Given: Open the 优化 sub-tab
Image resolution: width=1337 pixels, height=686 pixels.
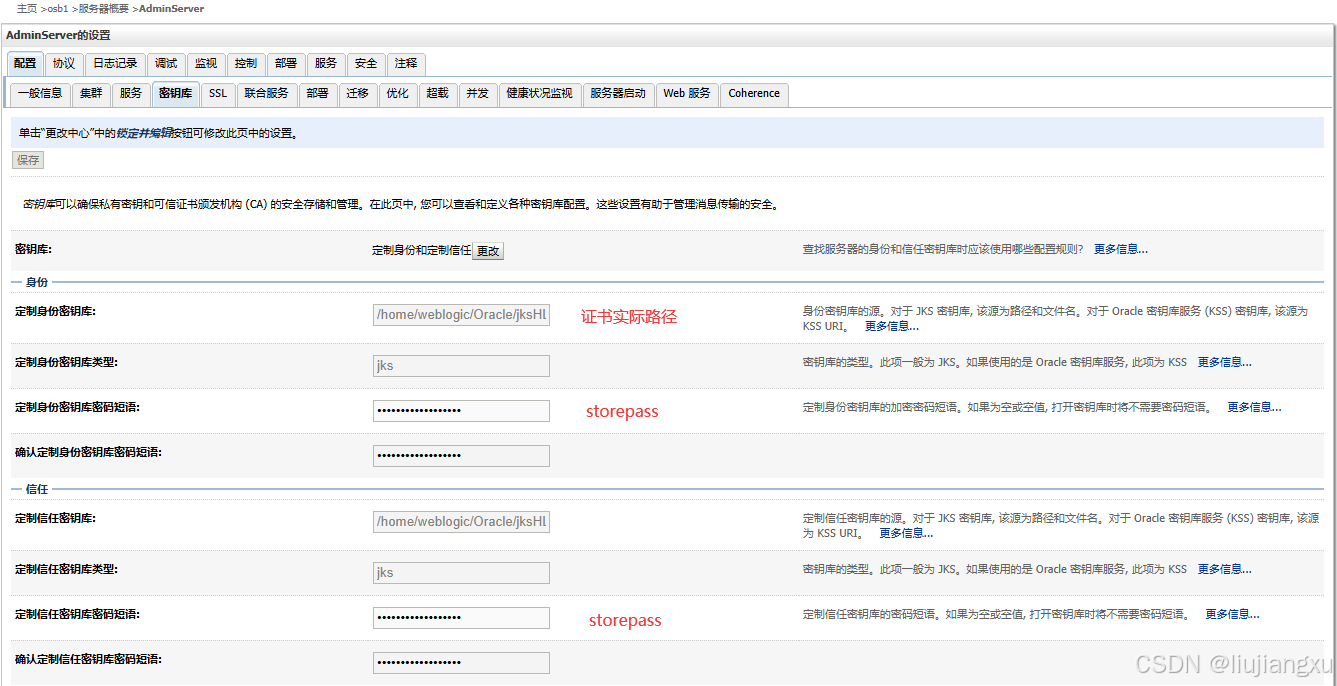Looking at the screenshot, I should pos(398,94).
